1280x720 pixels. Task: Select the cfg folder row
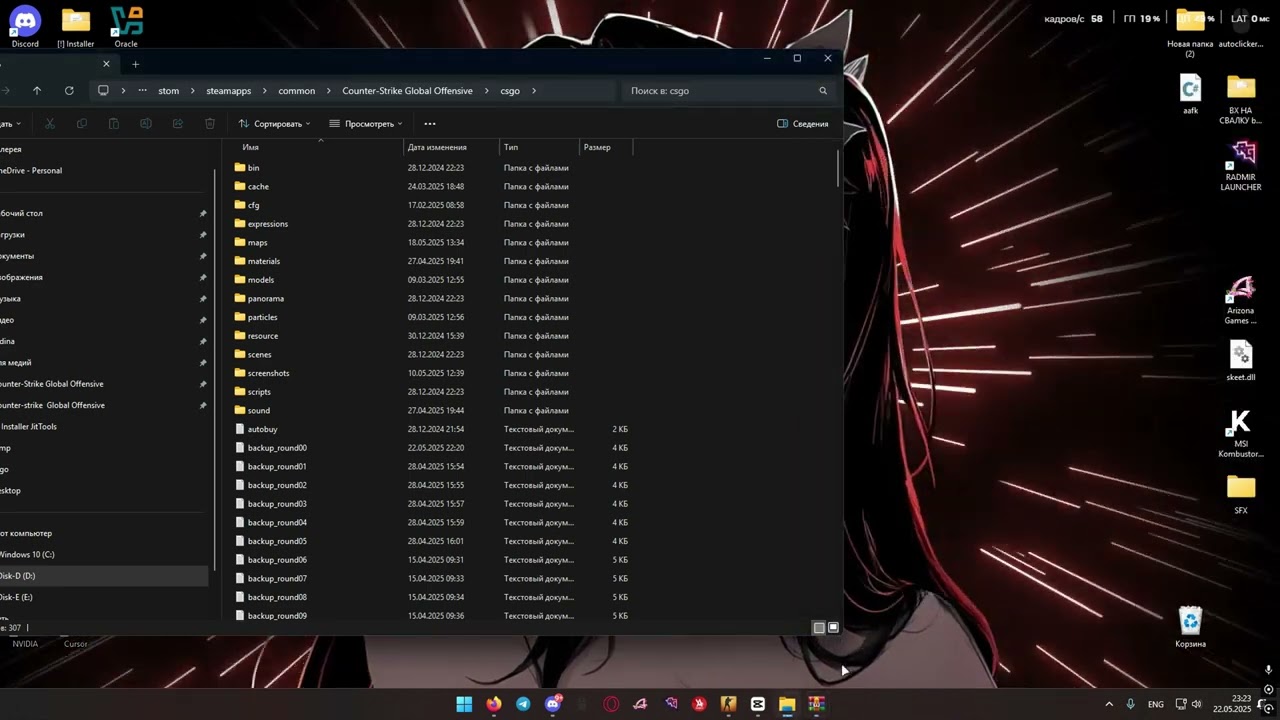[x=434, y=205]
